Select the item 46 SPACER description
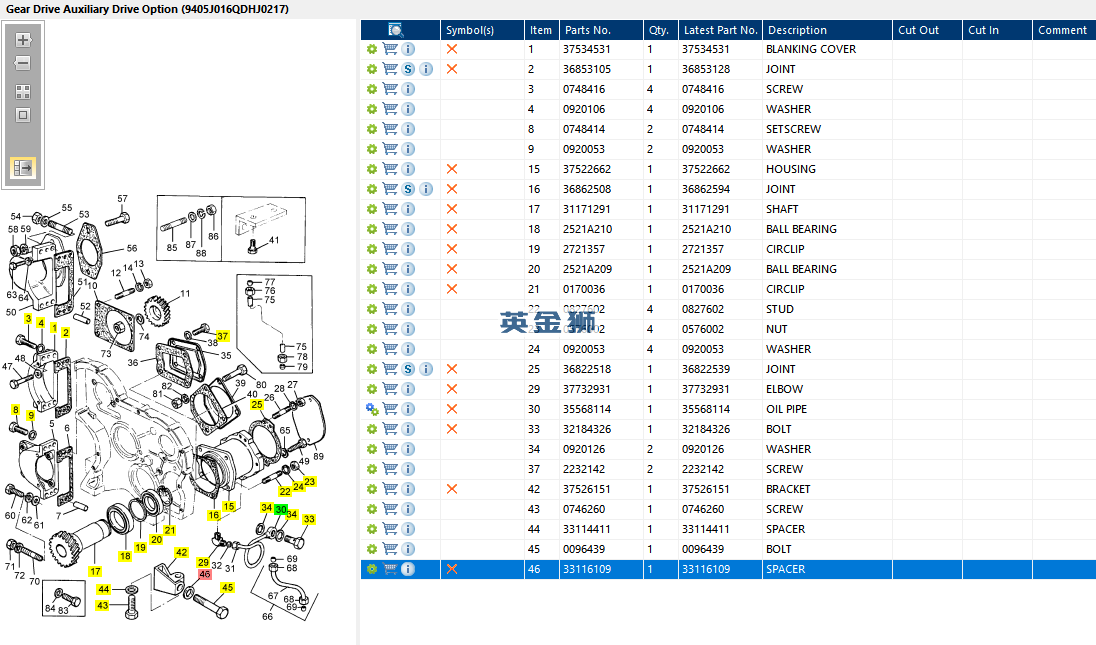 (785, 570)
